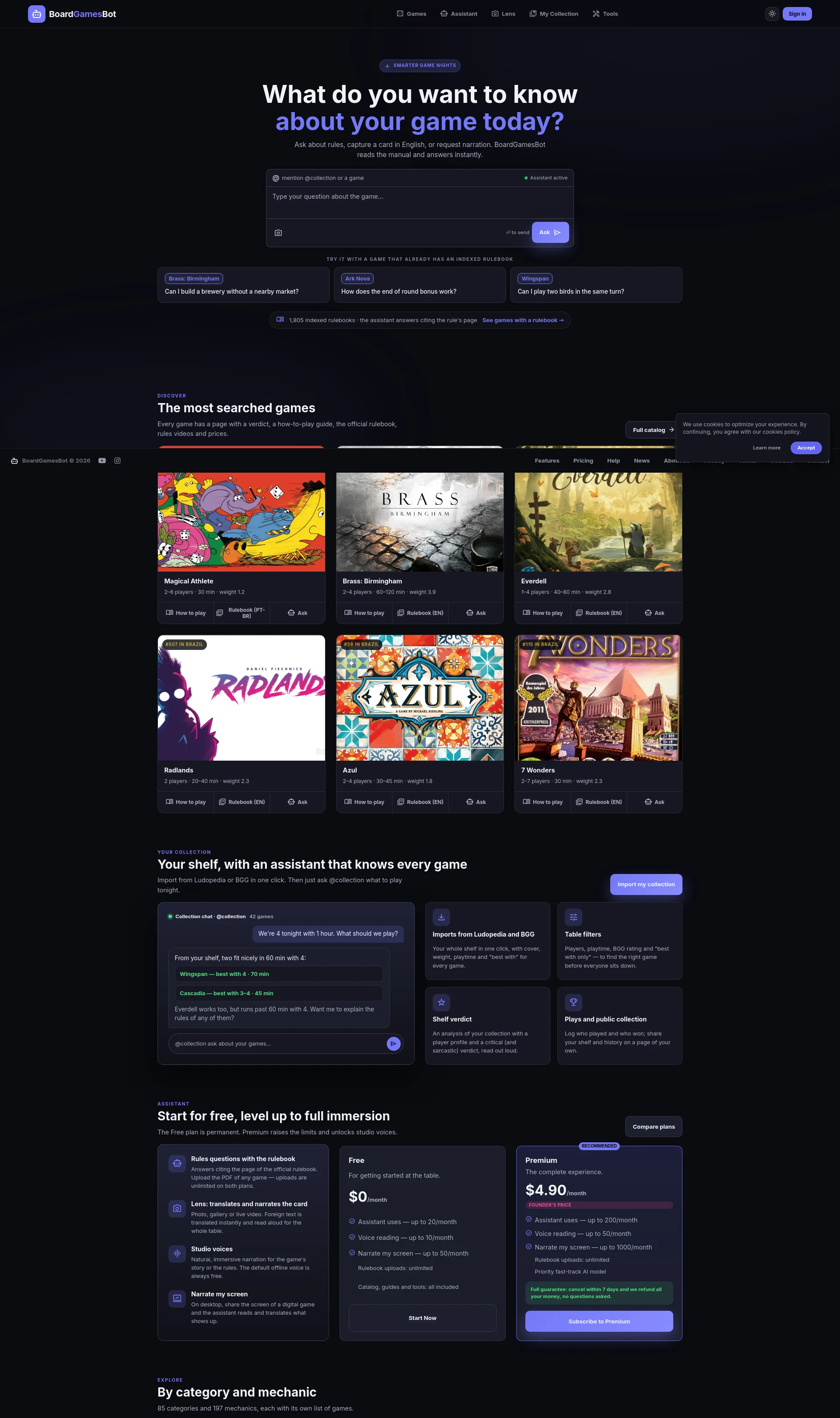Screen dimensions: 840x1418
Task: Click Subscribe to Premium
Action: [599, 1321]
